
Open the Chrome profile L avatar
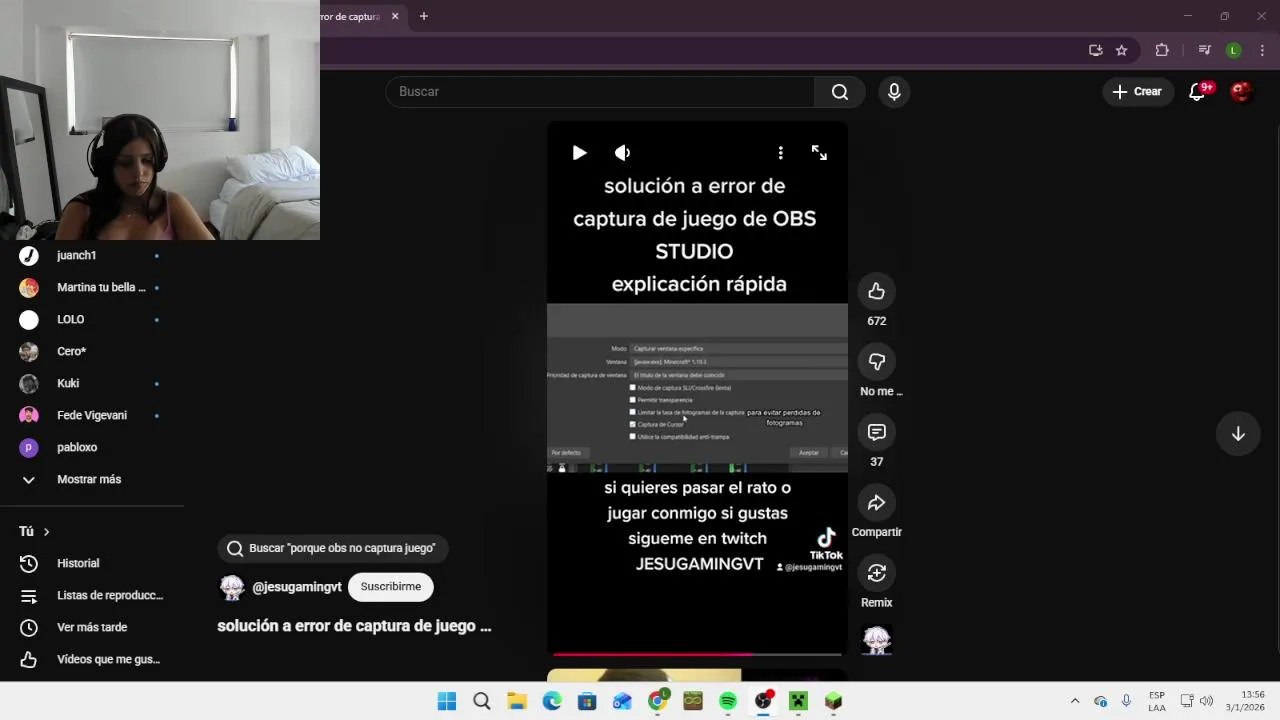click(1234, 50)
